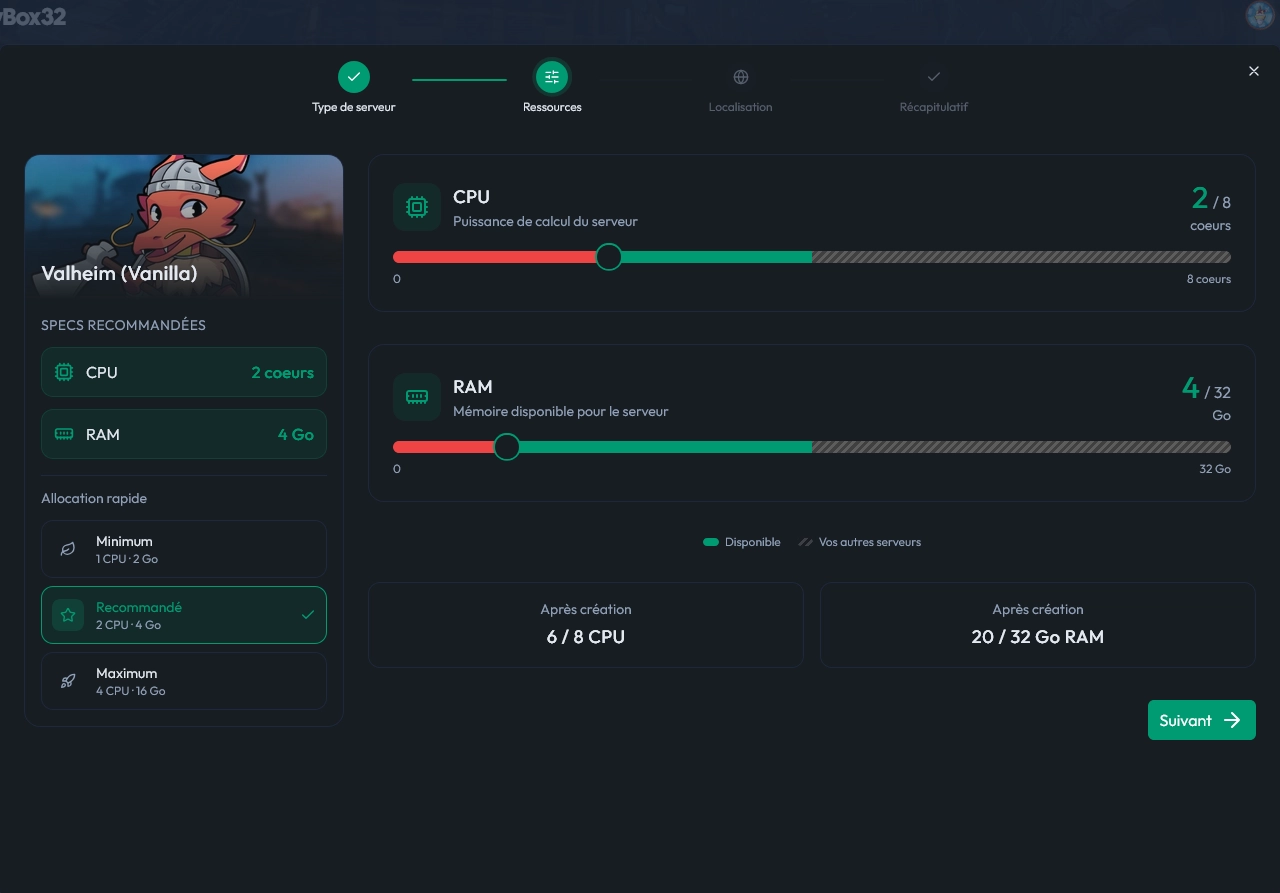The height and width of the screenshot is (893, 1280).
Task: Click the recommended RAM 4 Go spec row
Action: point(184,434)
